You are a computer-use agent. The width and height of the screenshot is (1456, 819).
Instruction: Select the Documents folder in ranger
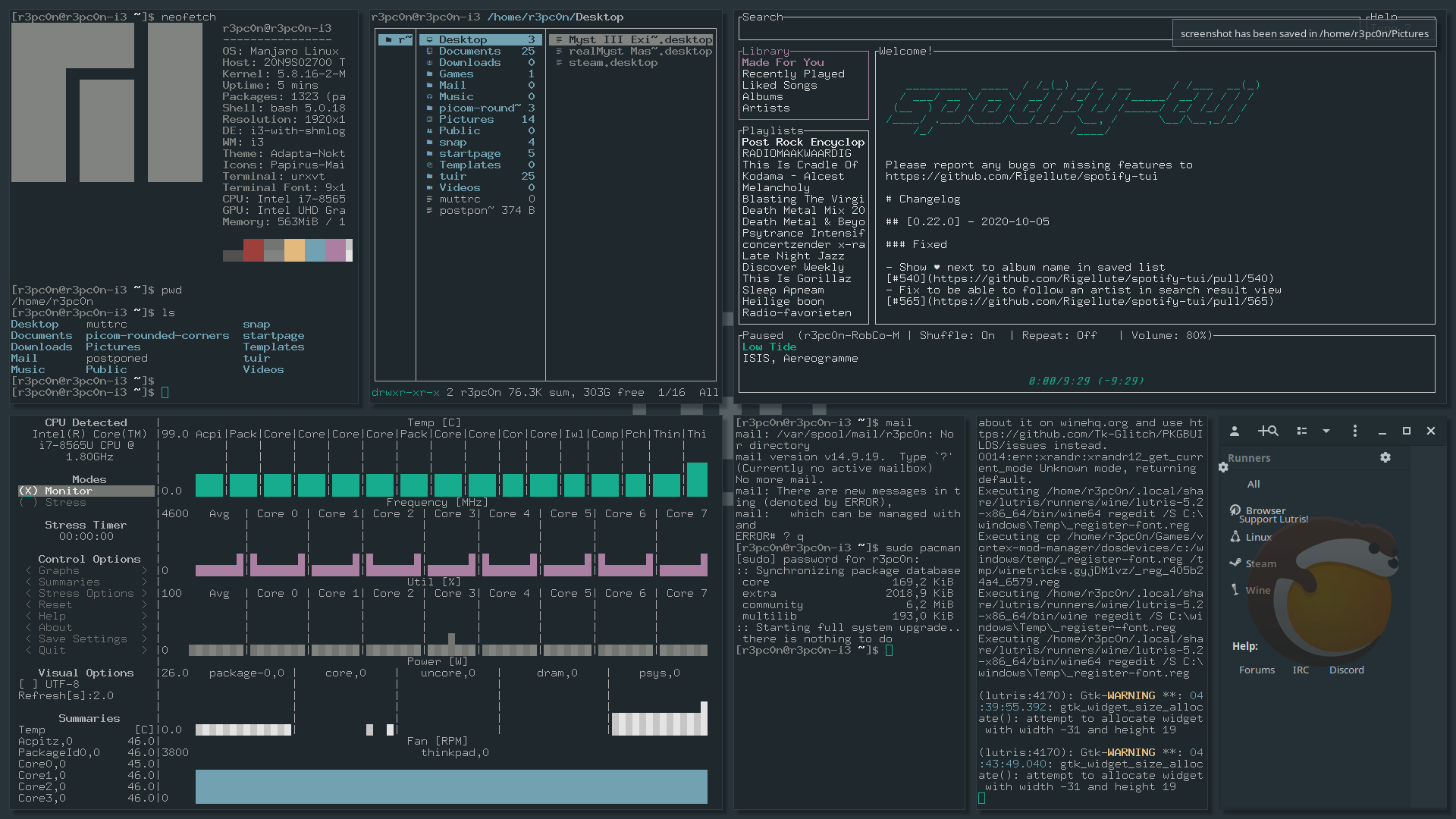pyautogui.click(x=480, y=51)
